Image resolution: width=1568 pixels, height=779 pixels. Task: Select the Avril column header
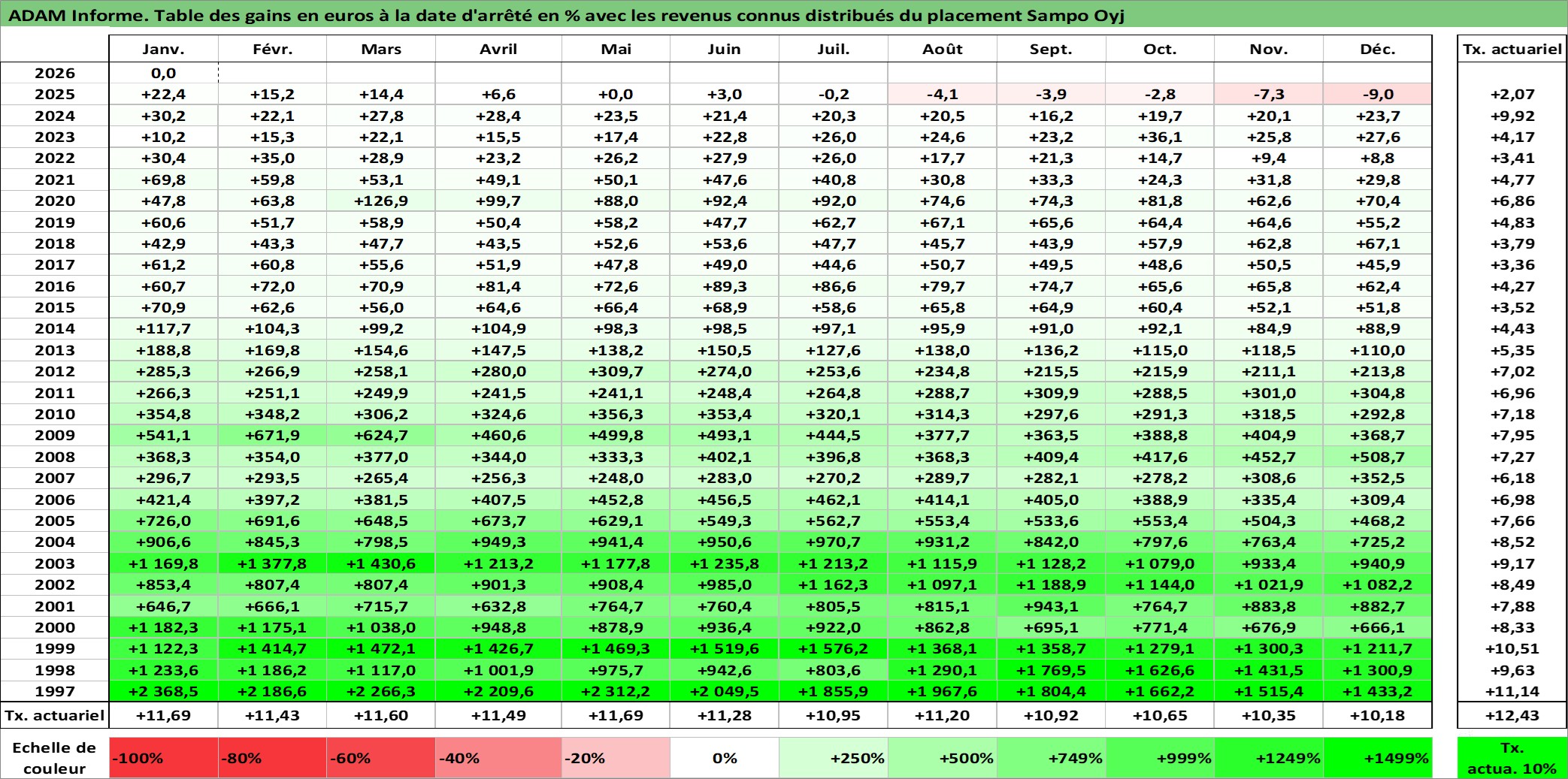click(498, 49)
